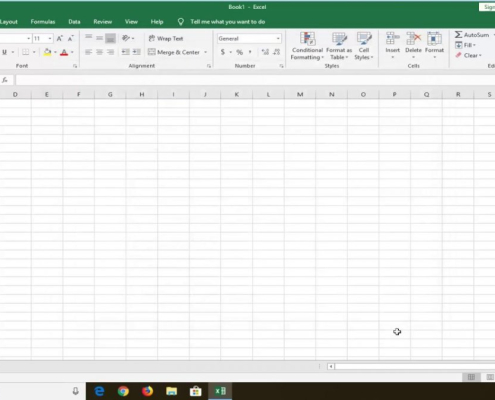Open Conditional Formatting menu
495x400 pixels.
(x=307, y=46)
